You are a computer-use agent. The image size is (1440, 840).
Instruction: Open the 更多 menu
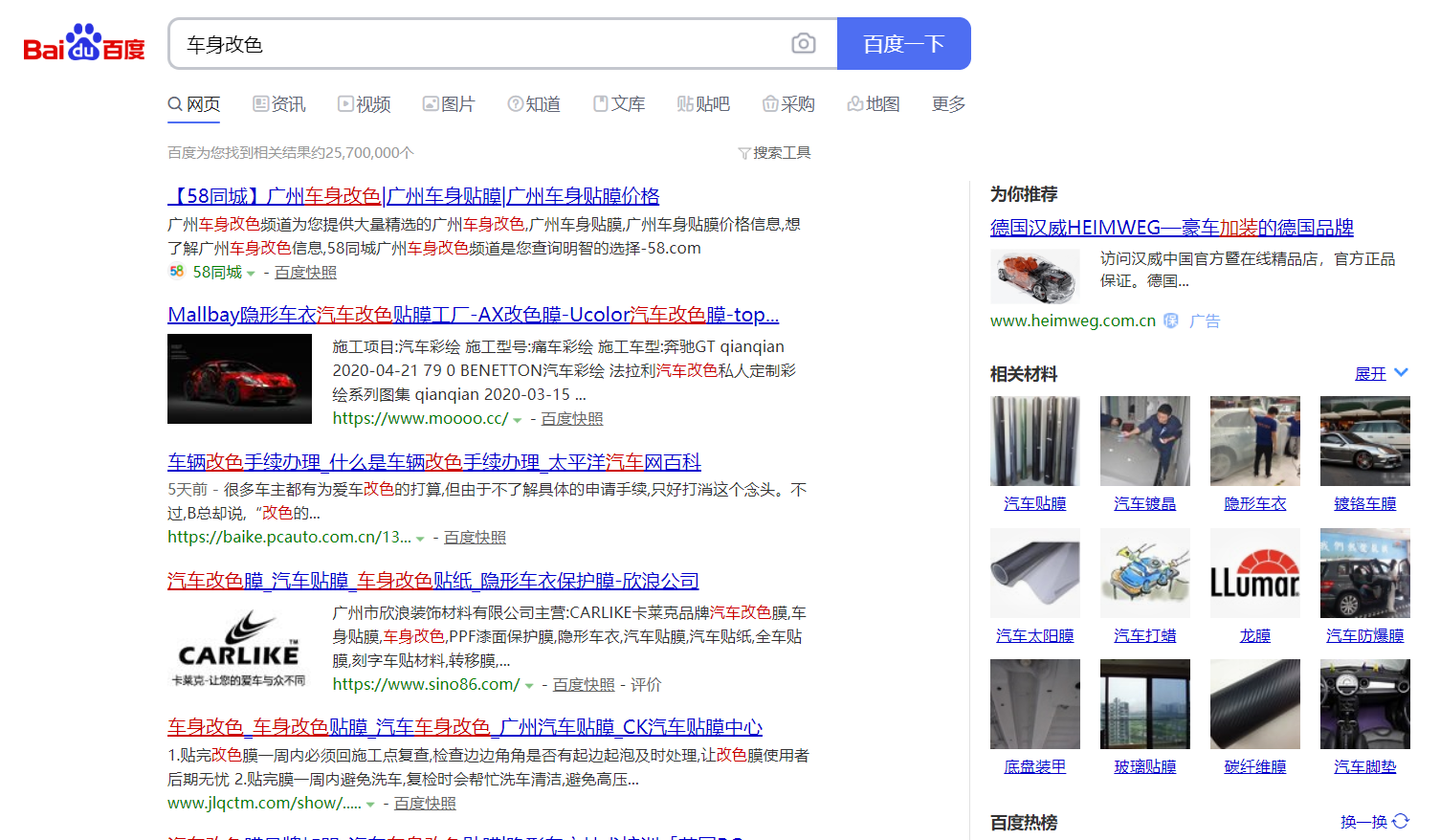click(947, 103)
